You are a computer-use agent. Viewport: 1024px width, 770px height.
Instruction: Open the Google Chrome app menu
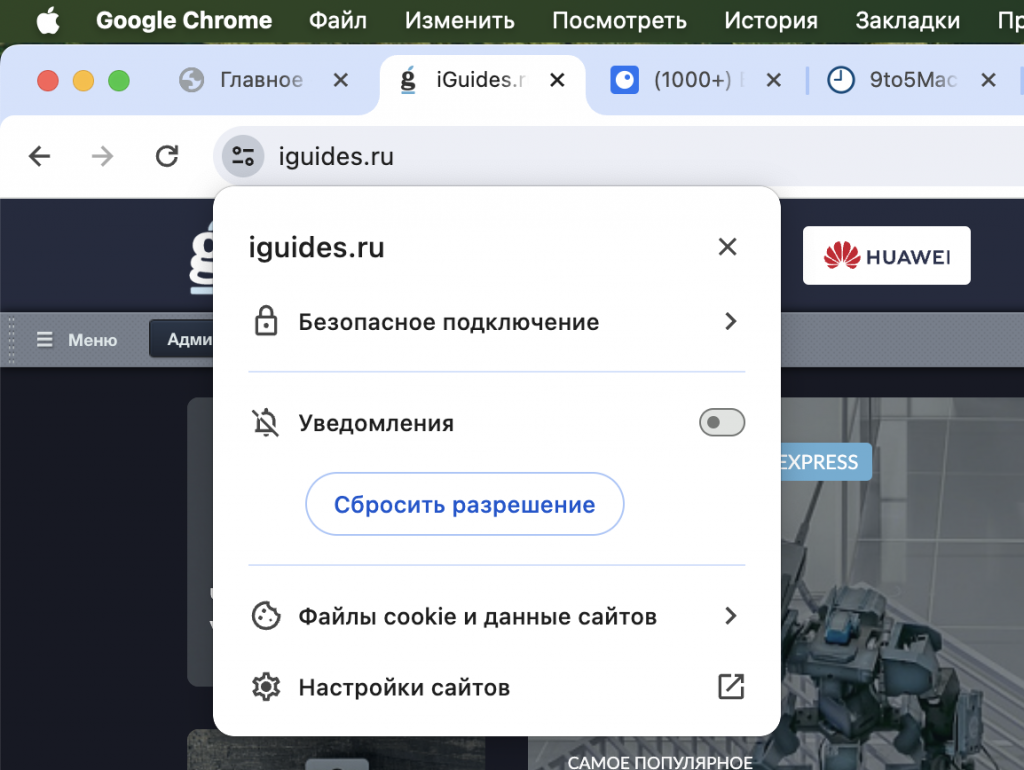click(184, 20)
